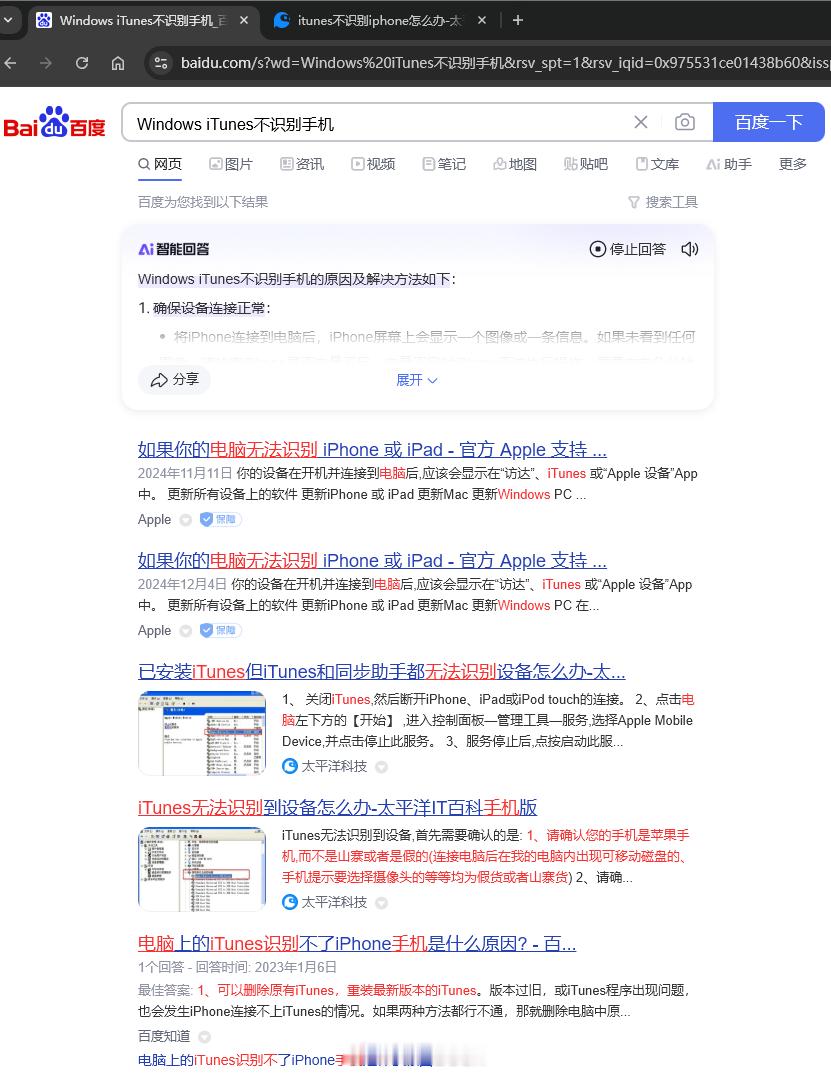Open second Apple support result dated 2024年12月4日

point(372,561)
